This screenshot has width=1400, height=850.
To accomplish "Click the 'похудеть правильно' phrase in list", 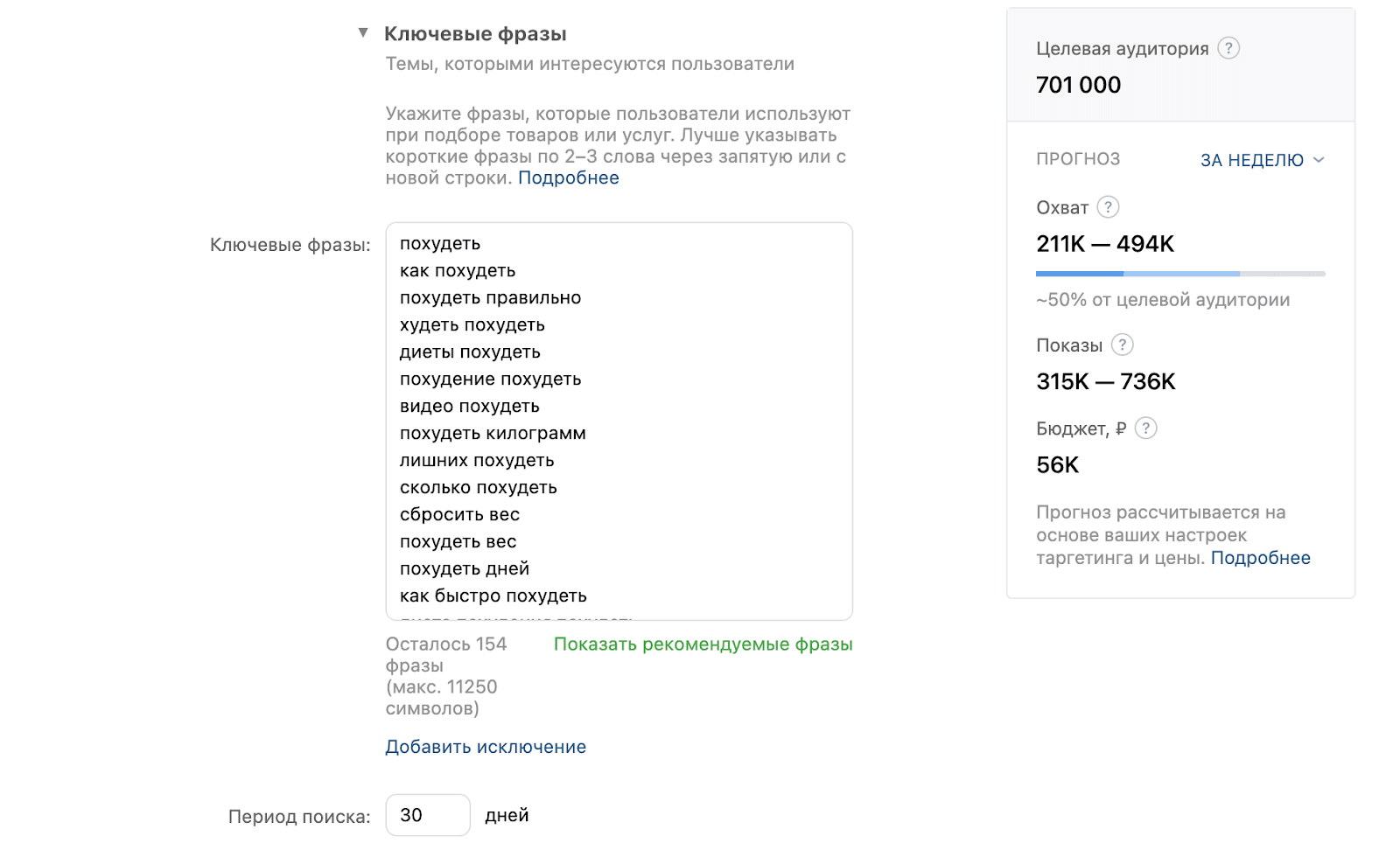I will pyautogui.click(x=490, y=298).
